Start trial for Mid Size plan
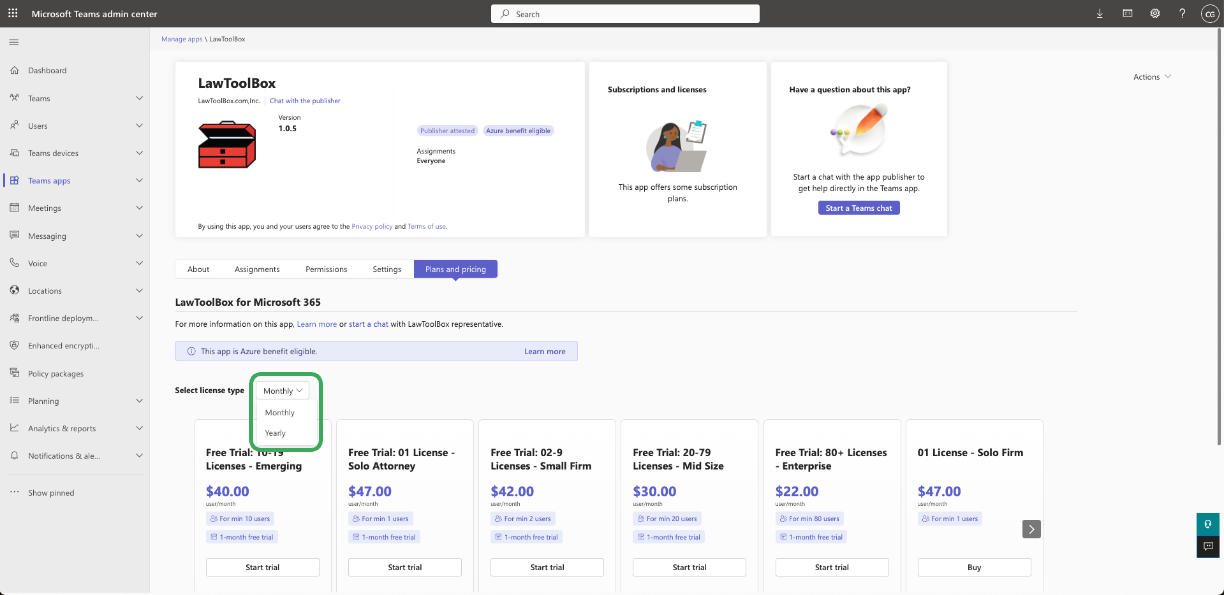This screenshot has width=1224, height=595. 689,567
